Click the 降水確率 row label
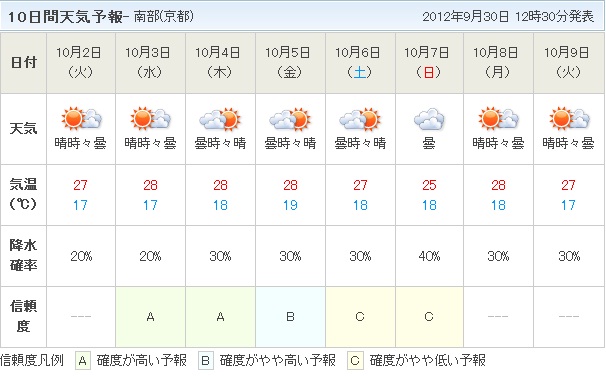606x376 pixels. point(23,255)
